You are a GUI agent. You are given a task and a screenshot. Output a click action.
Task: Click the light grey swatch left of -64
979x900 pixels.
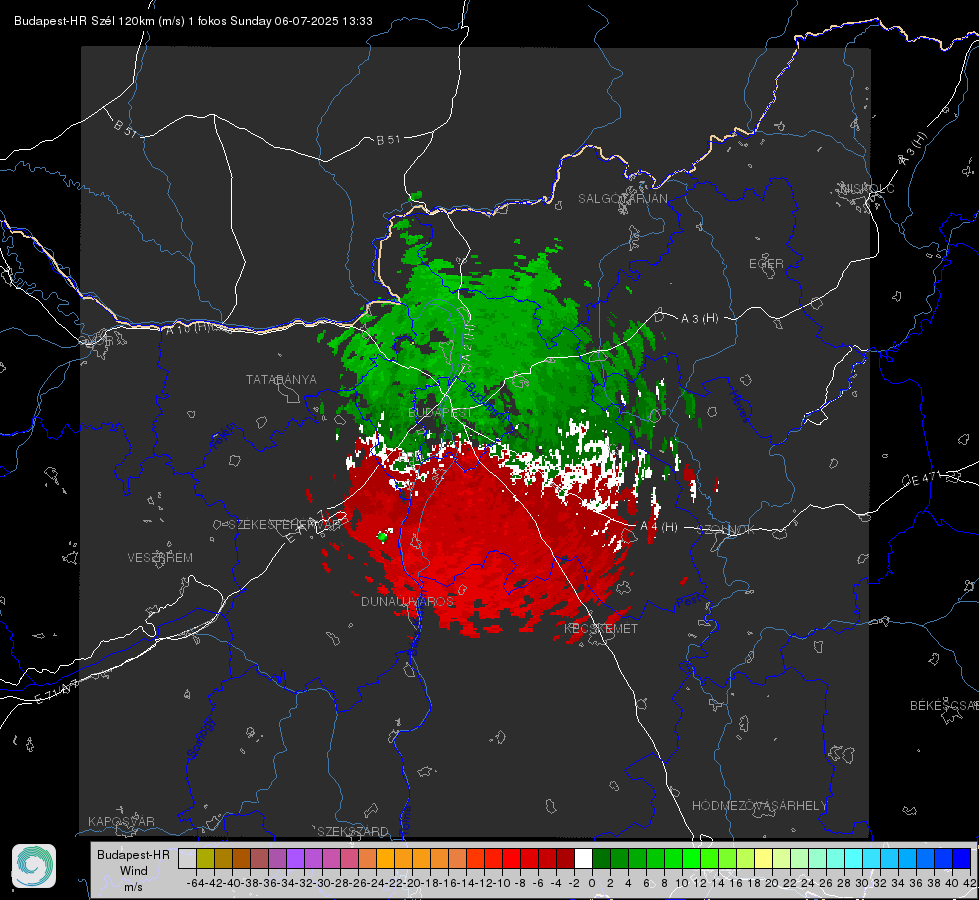(x=187, y=858)
